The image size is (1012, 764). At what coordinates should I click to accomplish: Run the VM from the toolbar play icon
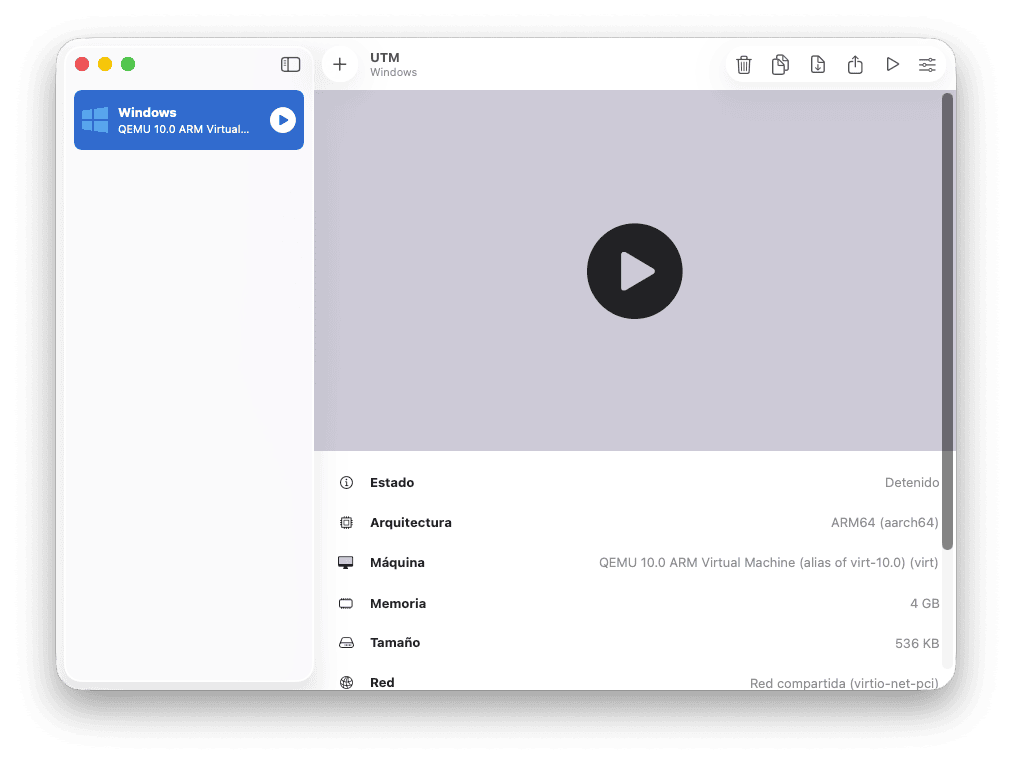click(x=892, y=65)
